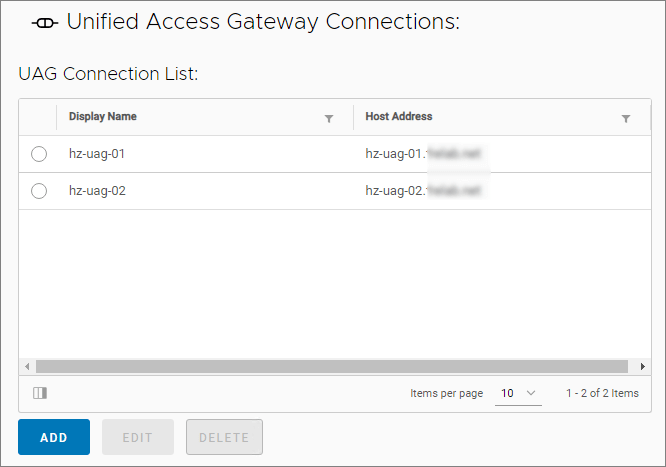
Task: Open the Host Address column filter
Action: point(626,118)
